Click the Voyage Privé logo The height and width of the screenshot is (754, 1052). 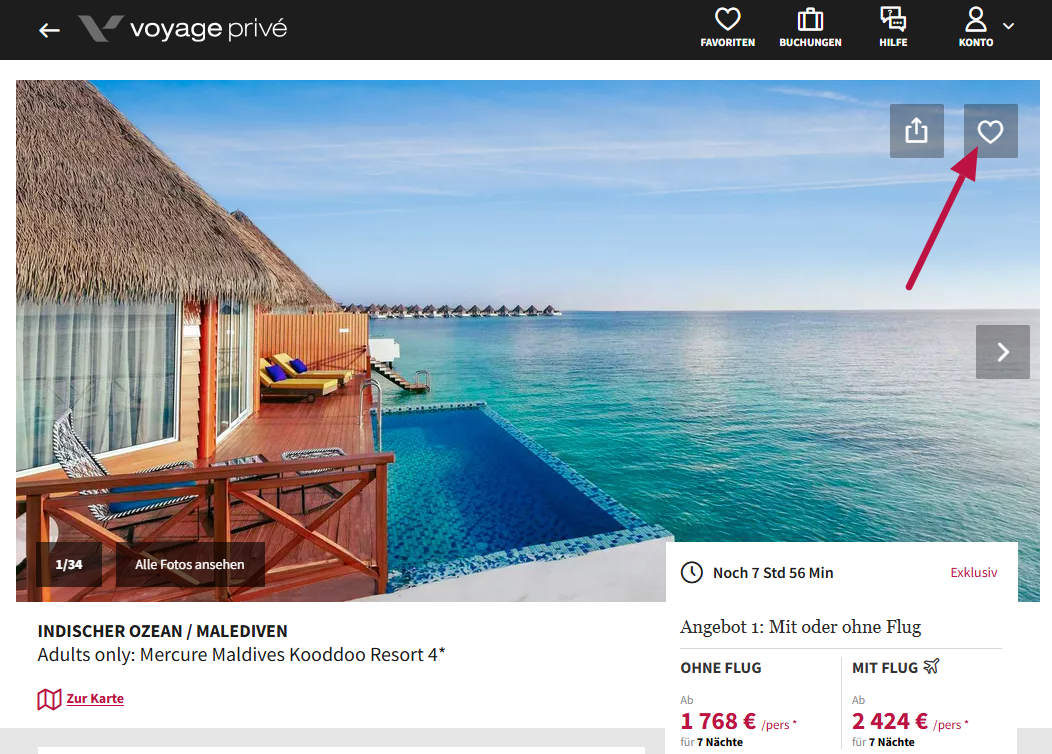(183, 29)
